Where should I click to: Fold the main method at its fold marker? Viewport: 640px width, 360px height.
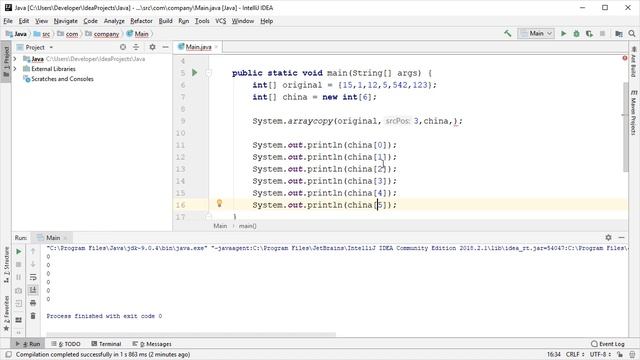209,73
